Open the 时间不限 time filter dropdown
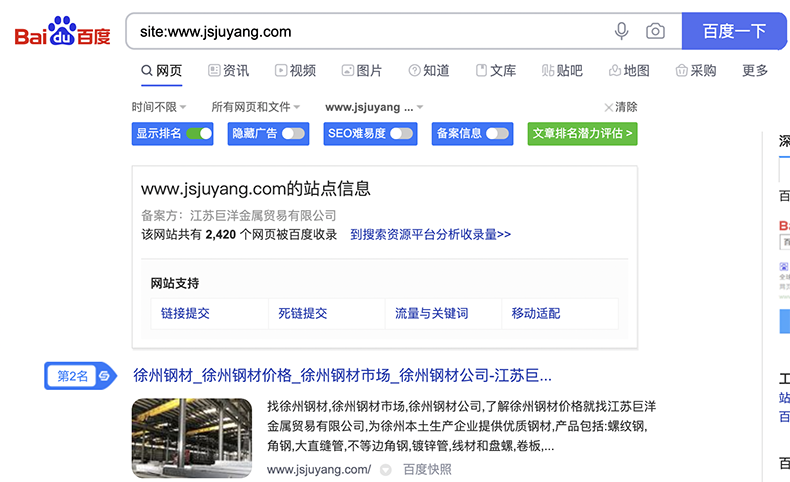The height and width of the screenshot is (482, 790). pyautogui.click(x=159, y=107)
